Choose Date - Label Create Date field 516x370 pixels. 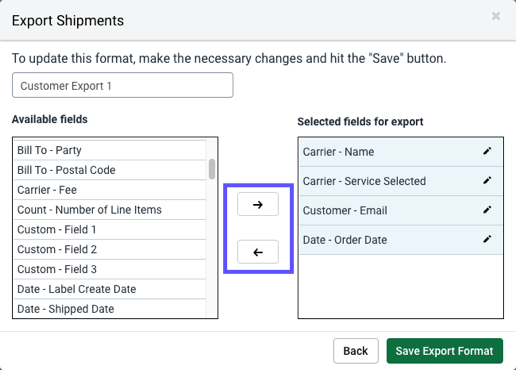pyautogui.click(x=110, y=289)
